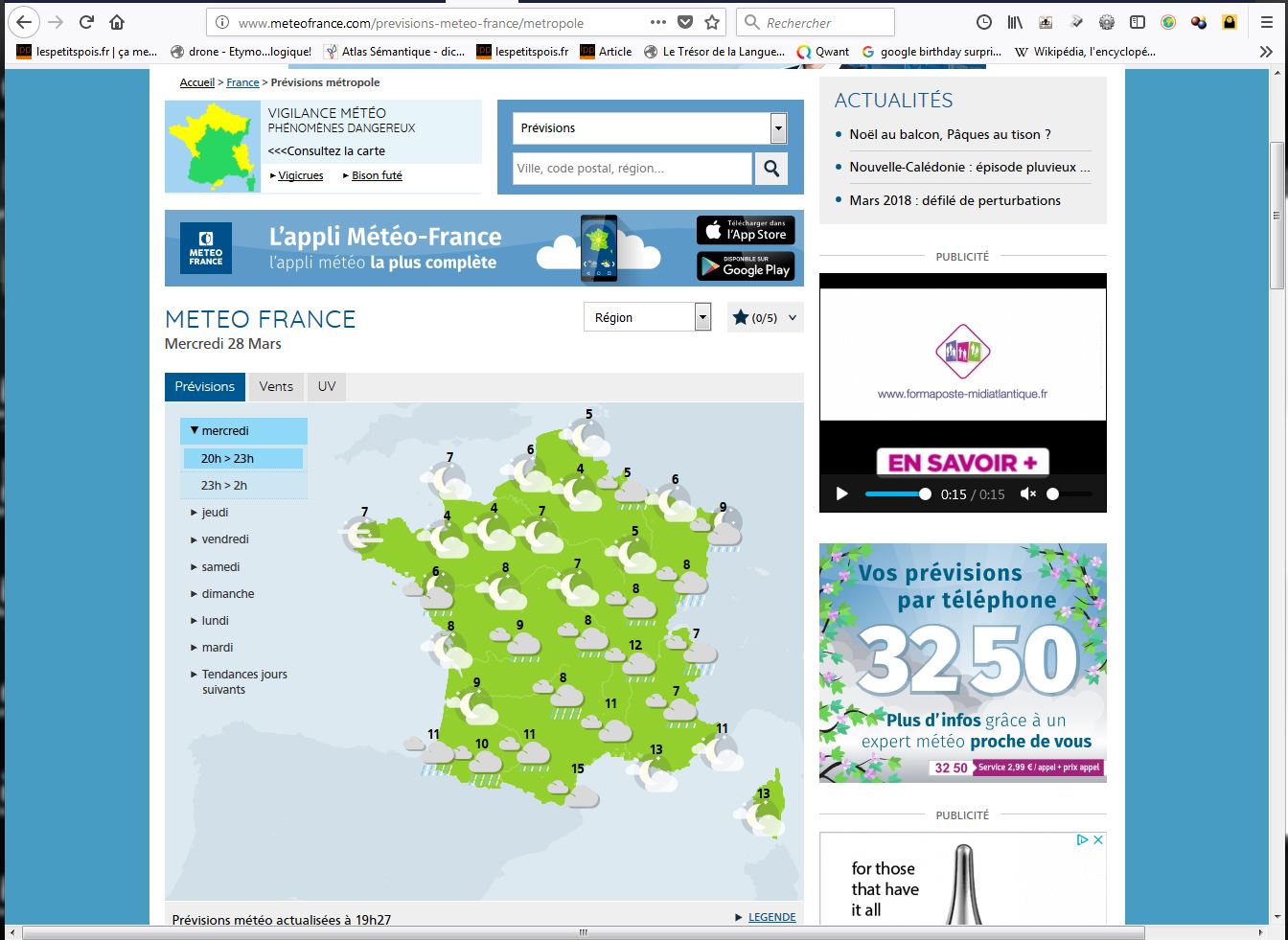Click the magnifier search button beside city field
The height and width of the screenshot is (940, 1288).
[770, 169]
